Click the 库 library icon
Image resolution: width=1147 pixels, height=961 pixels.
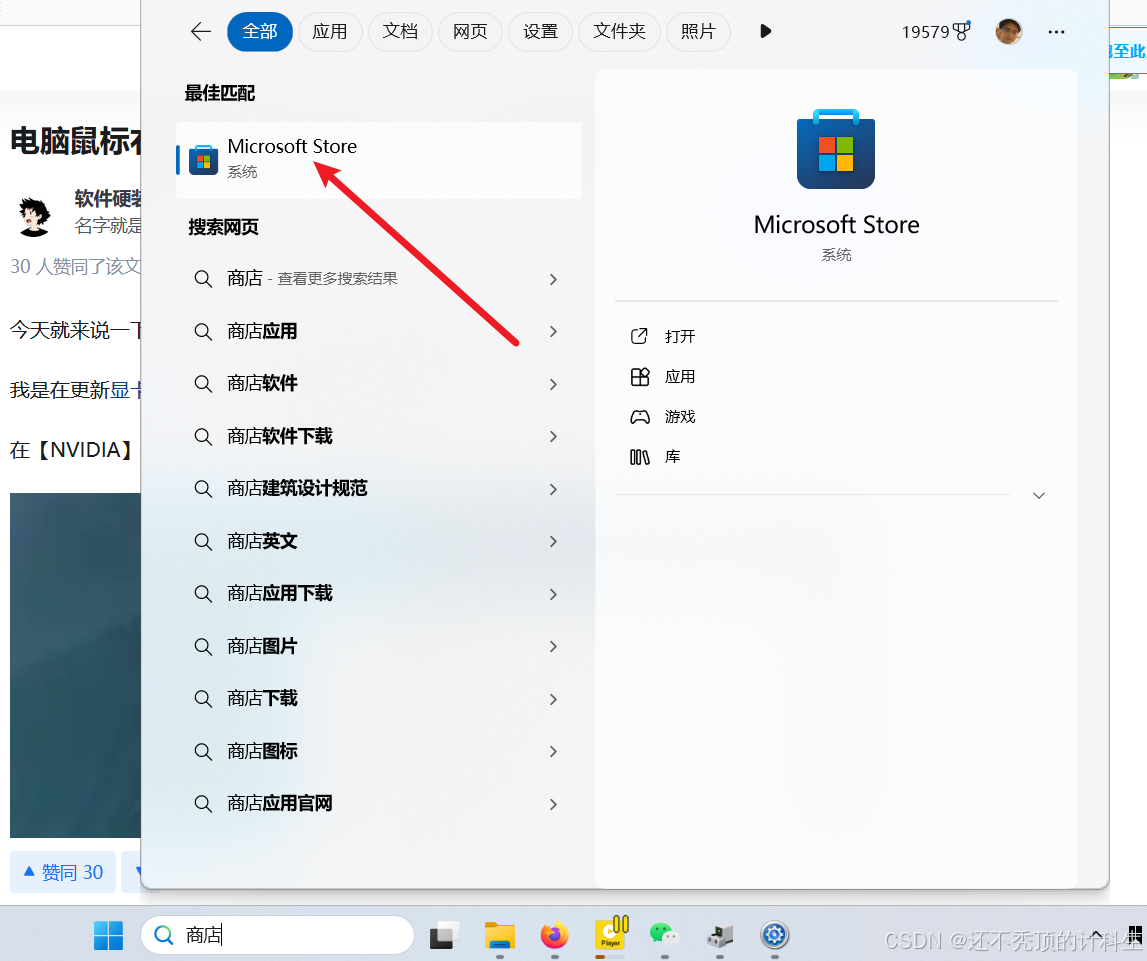[x=639, y=457]
